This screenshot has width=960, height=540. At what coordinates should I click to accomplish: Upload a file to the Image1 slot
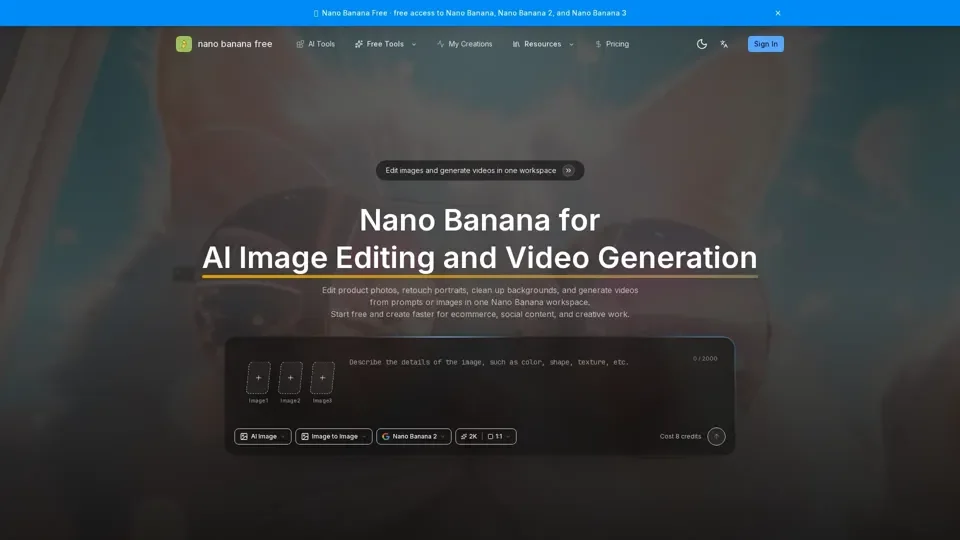(258, 378)
